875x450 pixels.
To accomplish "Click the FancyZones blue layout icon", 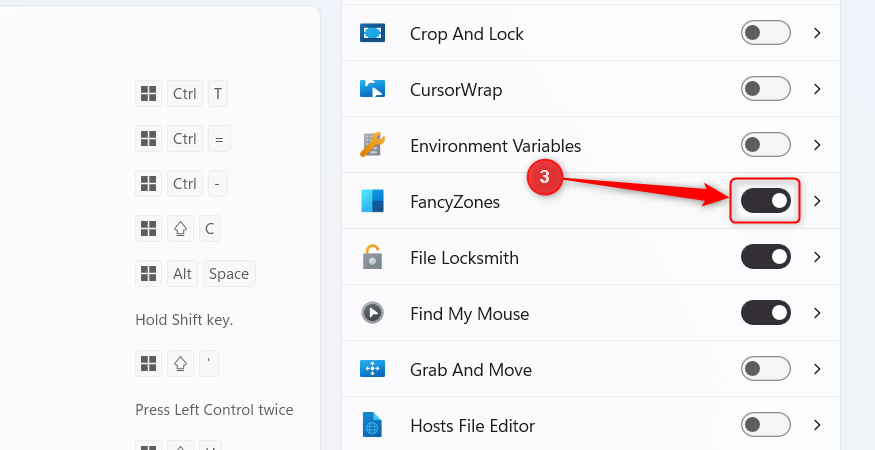I will [372, 201].
